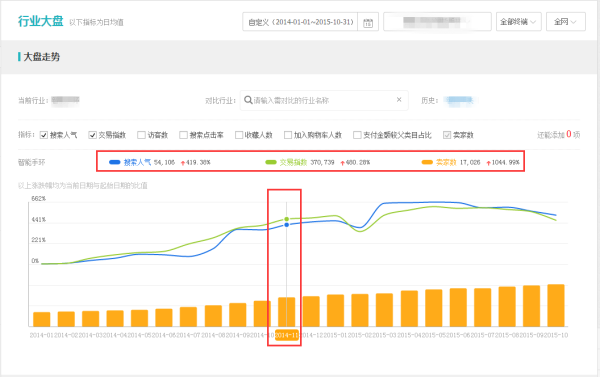Enable the 访客数 indicator checkbox
This screenshot has width=600, height=377.
coord(141,135)
